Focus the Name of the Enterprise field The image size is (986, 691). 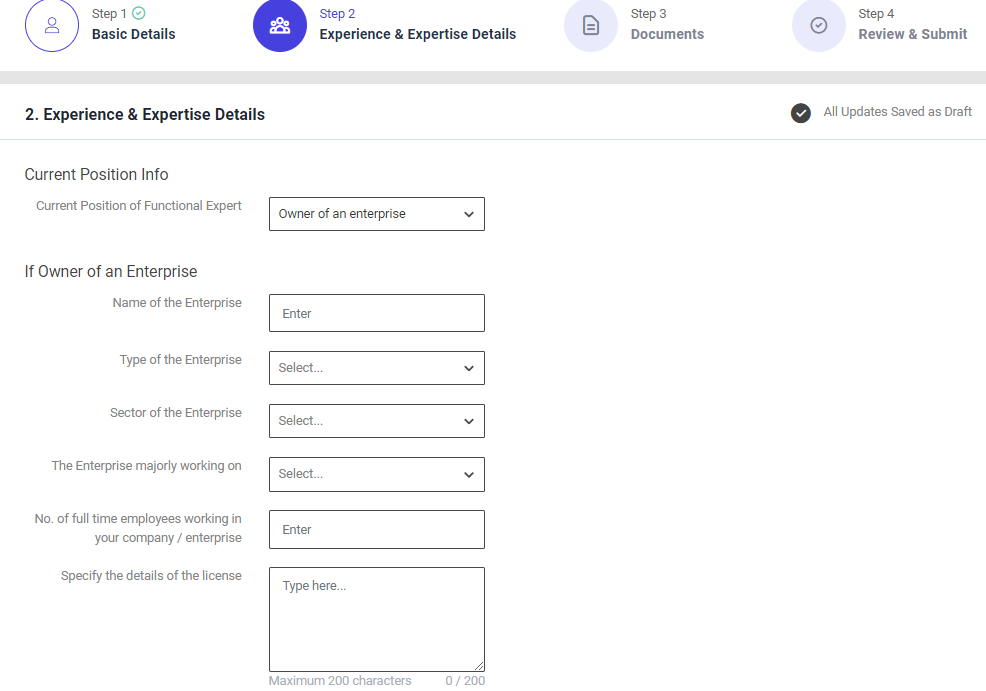[376, 313]
